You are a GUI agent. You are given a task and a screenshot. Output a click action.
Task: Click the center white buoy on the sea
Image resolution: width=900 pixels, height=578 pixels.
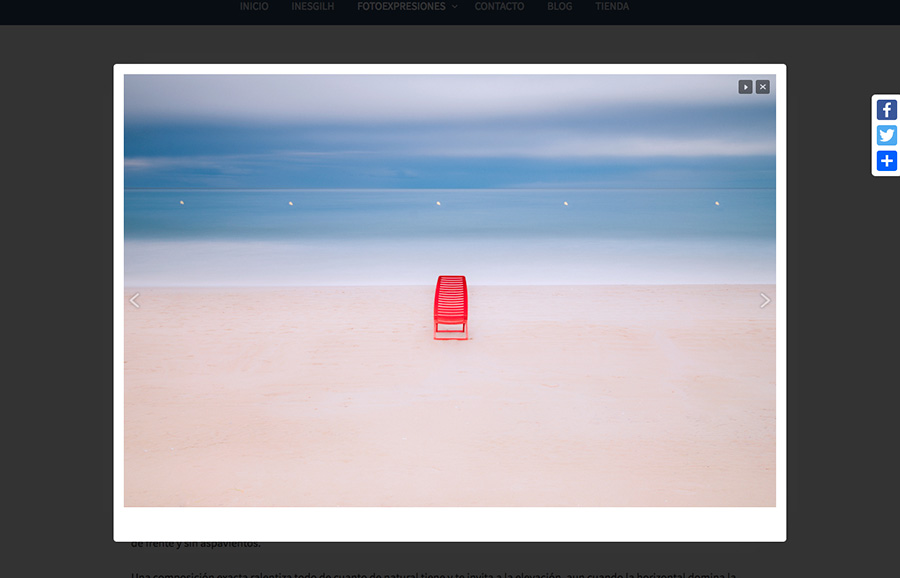pos(439,203)
